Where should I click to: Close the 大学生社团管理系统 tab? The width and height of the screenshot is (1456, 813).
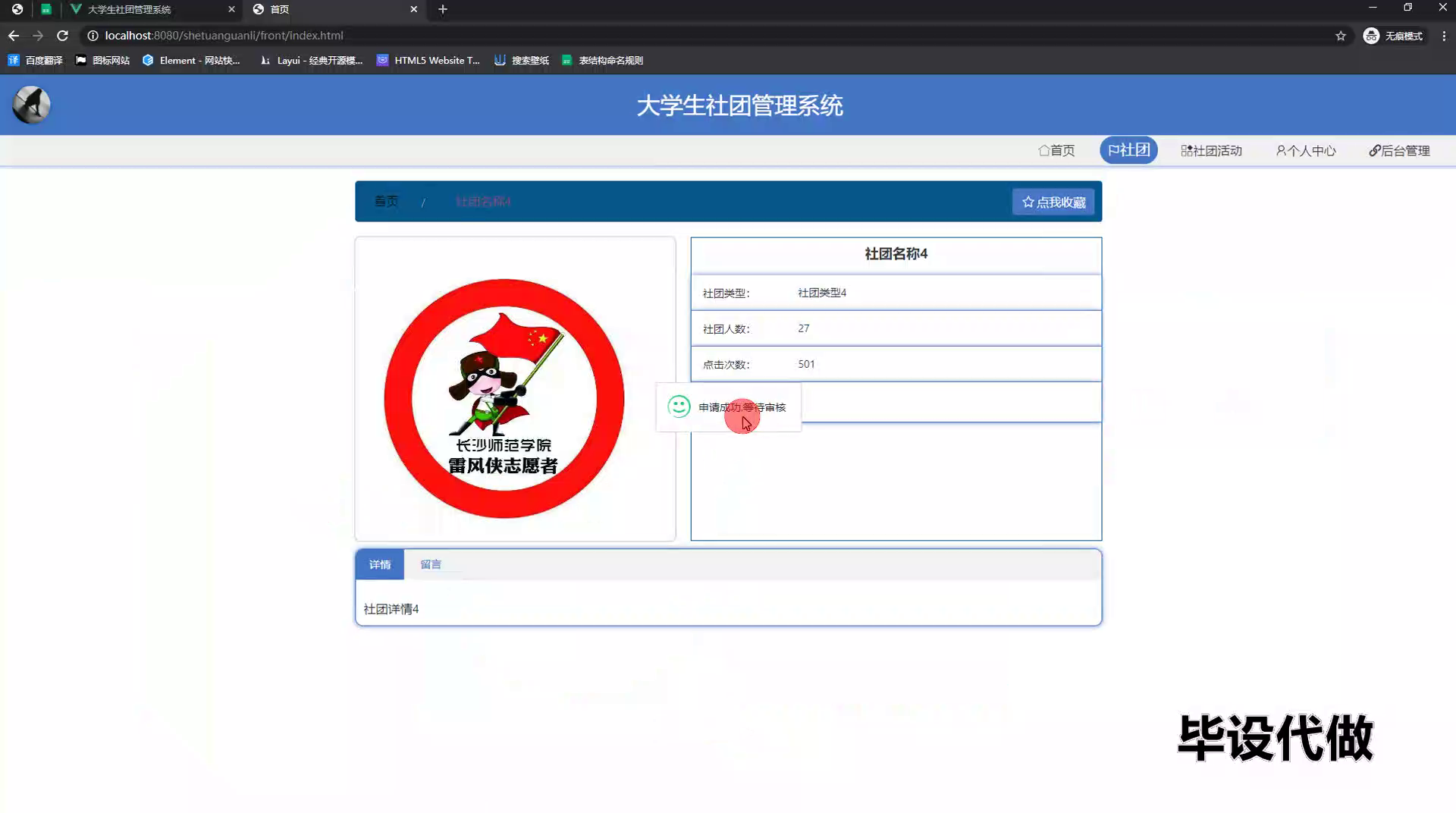coord(231,9)
